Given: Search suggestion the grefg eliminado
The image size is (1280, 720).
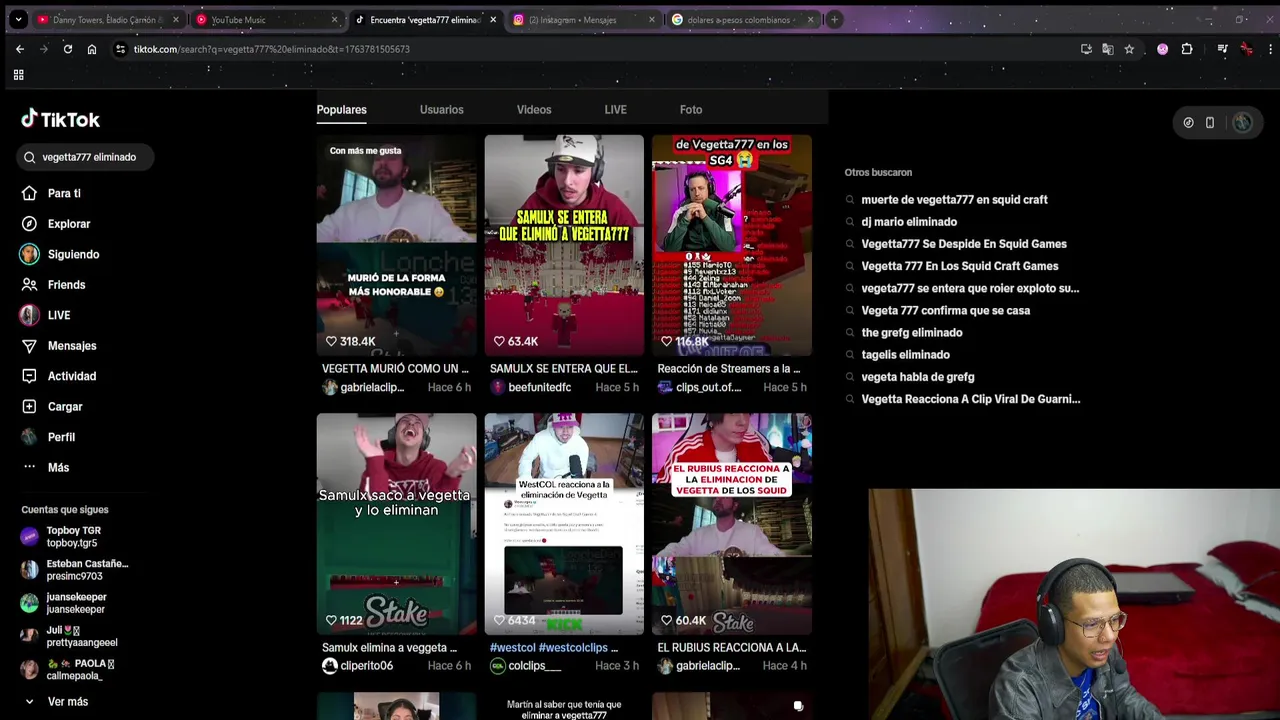Looking at the screenshot, I should (912, 333).
